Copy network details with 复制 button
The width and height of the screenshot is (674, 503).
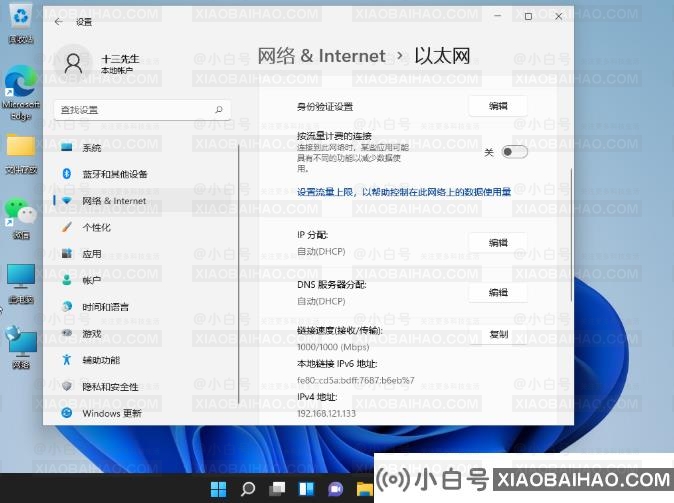coord(498,334)
